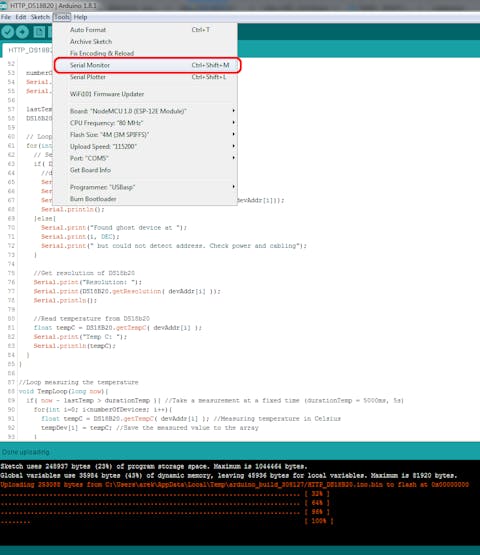This screenshot has width=480, height=555.
Task: Open Serial Plotter from Tools menu
Action: click(x=145, y=77)
